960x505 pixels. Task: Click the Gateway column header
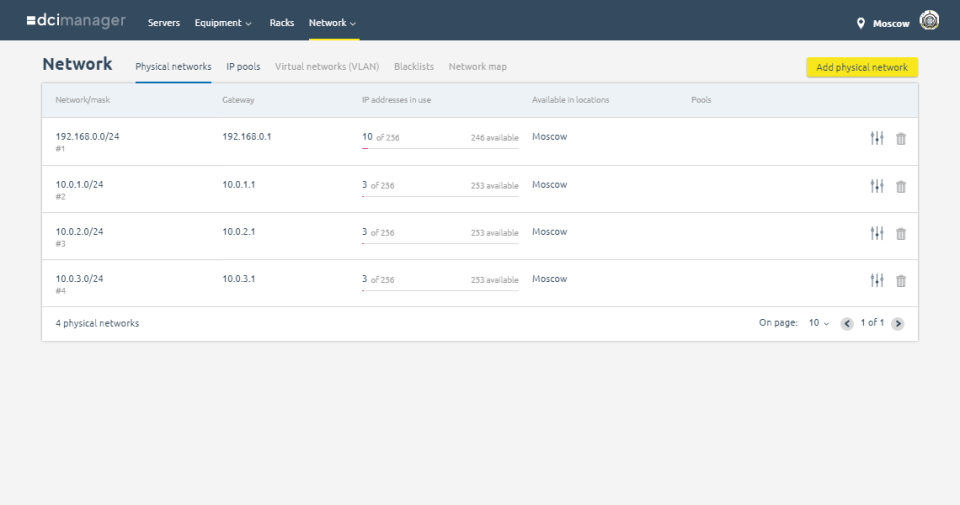(x=238, y=100)
